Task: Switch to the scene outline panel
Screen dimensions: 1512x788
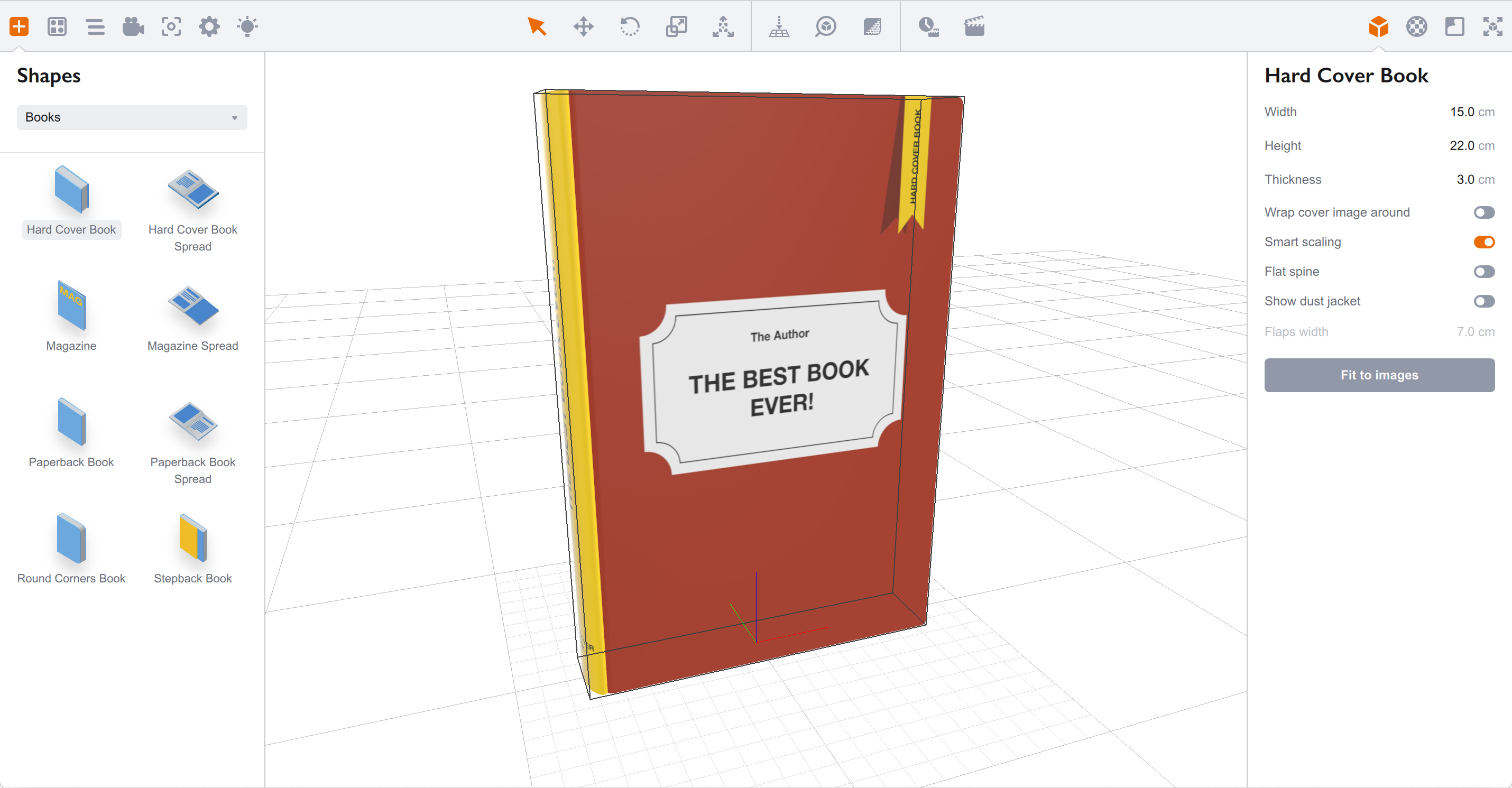Action: 95,26
